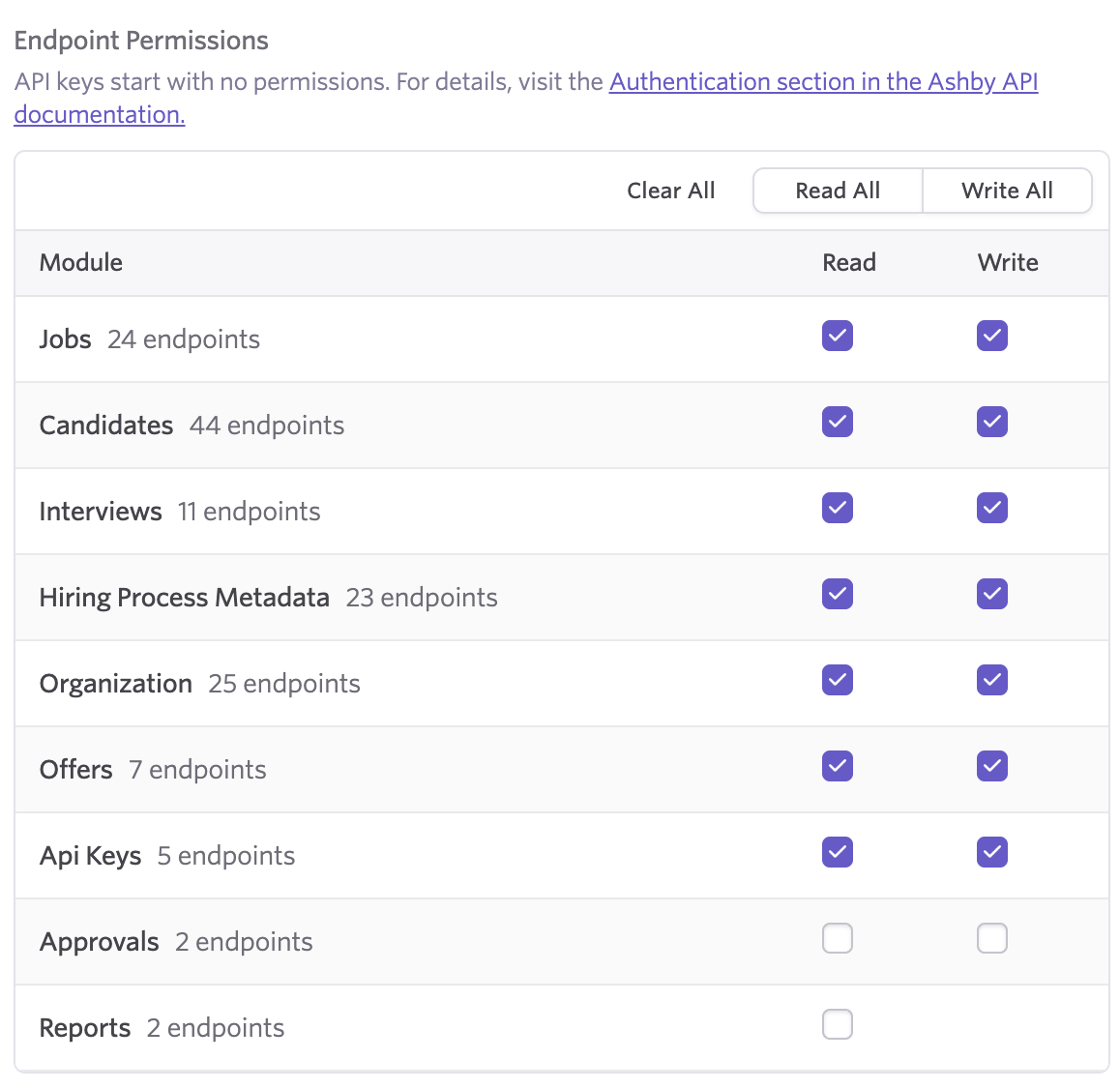
Task: Uncheck the Jobs Write permission checkbox
Action: 992,336
